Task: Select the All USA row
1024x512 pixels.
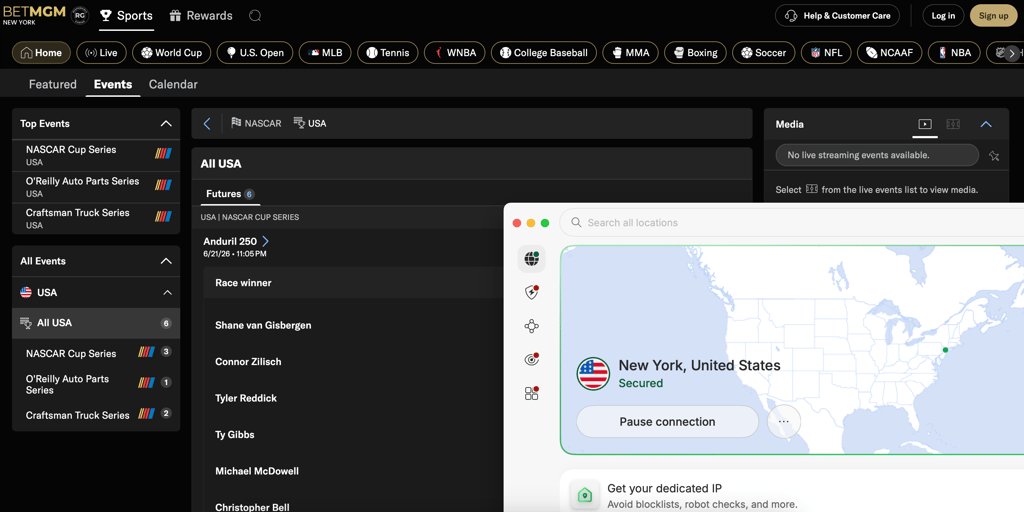Action: point(96,323)
